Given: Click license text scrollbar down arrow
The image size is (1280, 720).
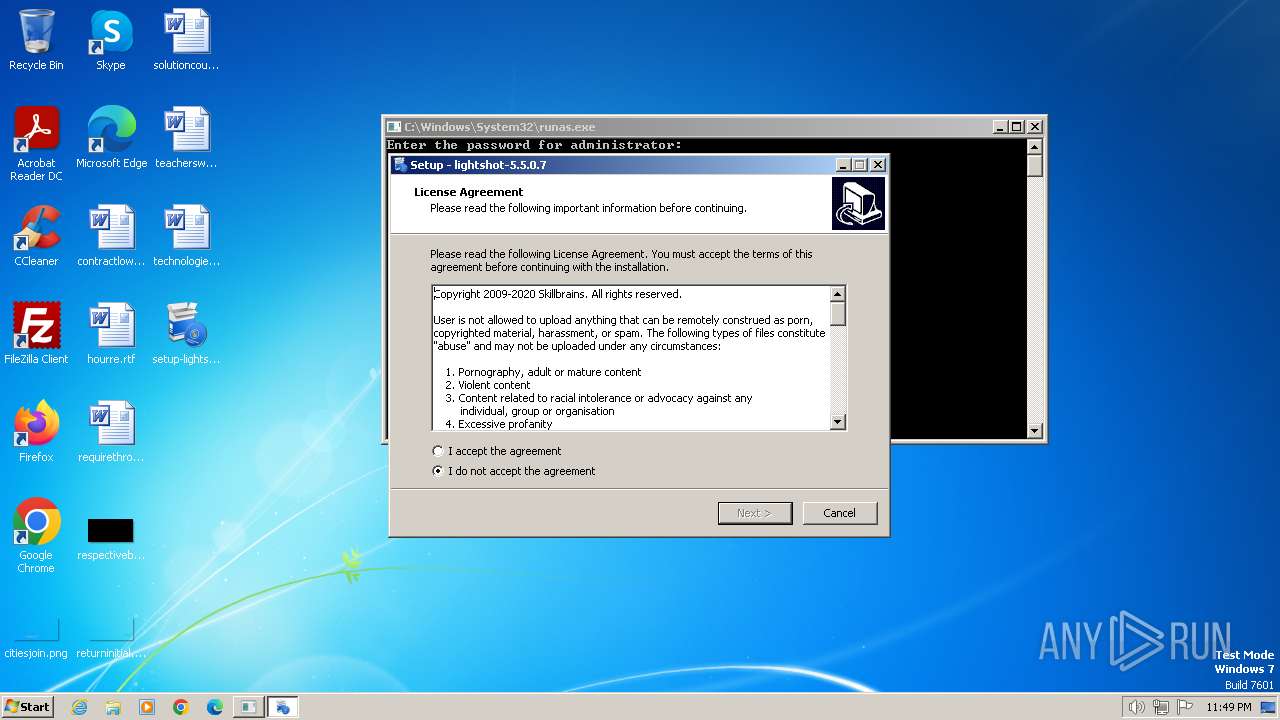Looking at the screenshot, I should tap(838, 422).
